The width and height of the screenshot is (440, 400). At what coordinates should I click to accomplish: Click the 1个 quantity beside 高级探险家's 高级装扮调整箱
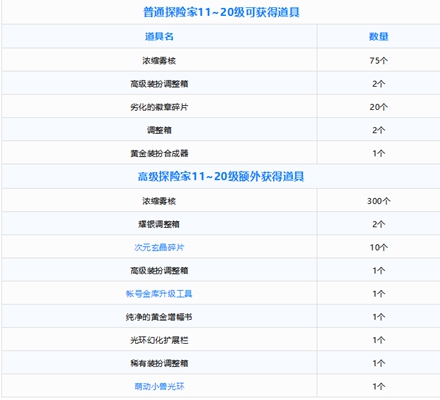pyautogui.click(x=379, y=270)
